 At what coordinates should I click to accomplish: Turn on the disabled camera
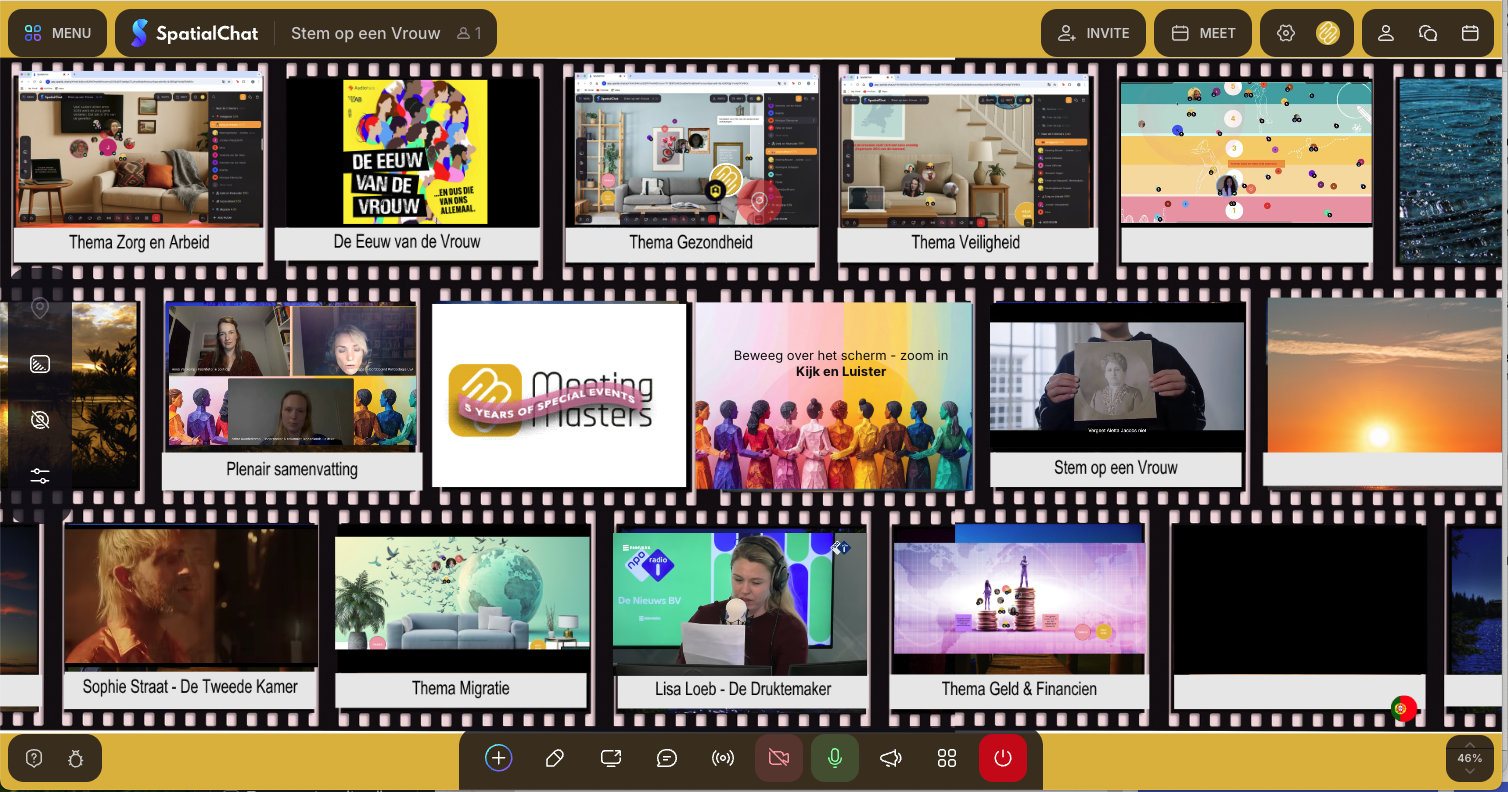pyautogui.click(x=778, y=758)
